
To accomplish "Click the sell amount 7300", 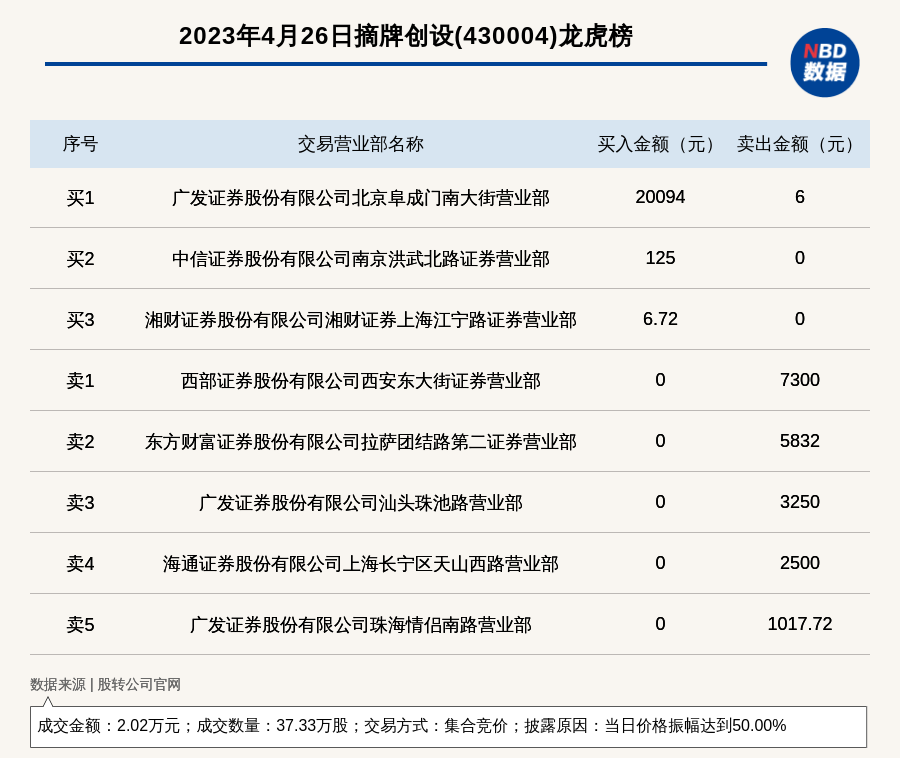I will coord(800,379).
